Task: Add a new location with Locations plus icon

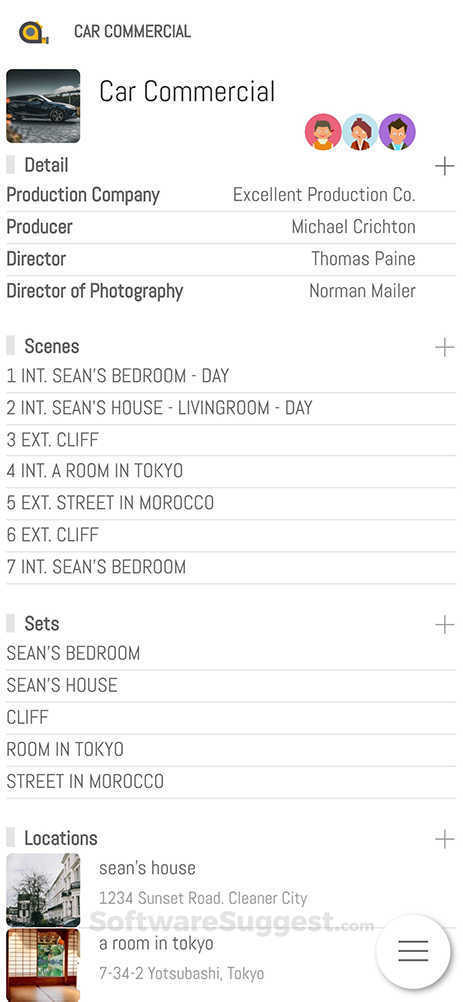Action: (444, 839)
